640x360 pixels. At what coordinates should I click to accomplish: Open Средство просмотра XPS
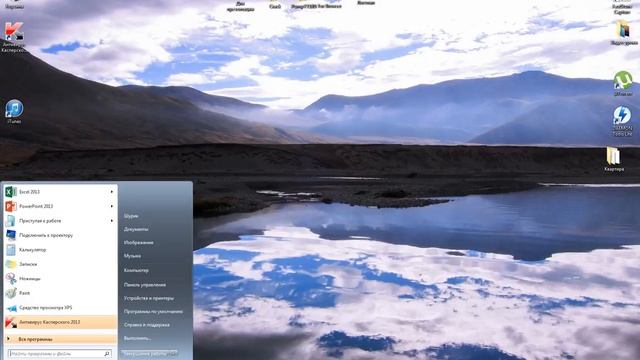[60, 307]
